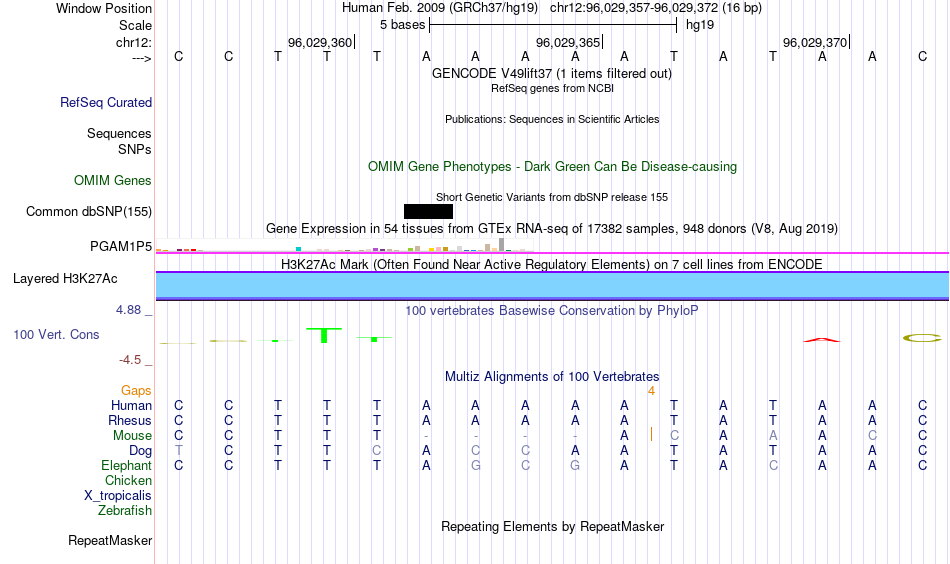Click the -4.5 PhyloP lower limit

point(130,360)
